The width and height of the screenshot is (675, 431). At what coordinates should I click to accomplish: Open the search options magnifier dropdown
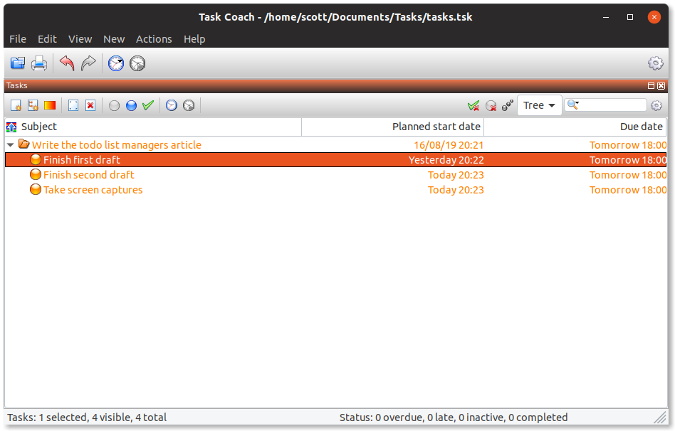[x=573, y=105]
